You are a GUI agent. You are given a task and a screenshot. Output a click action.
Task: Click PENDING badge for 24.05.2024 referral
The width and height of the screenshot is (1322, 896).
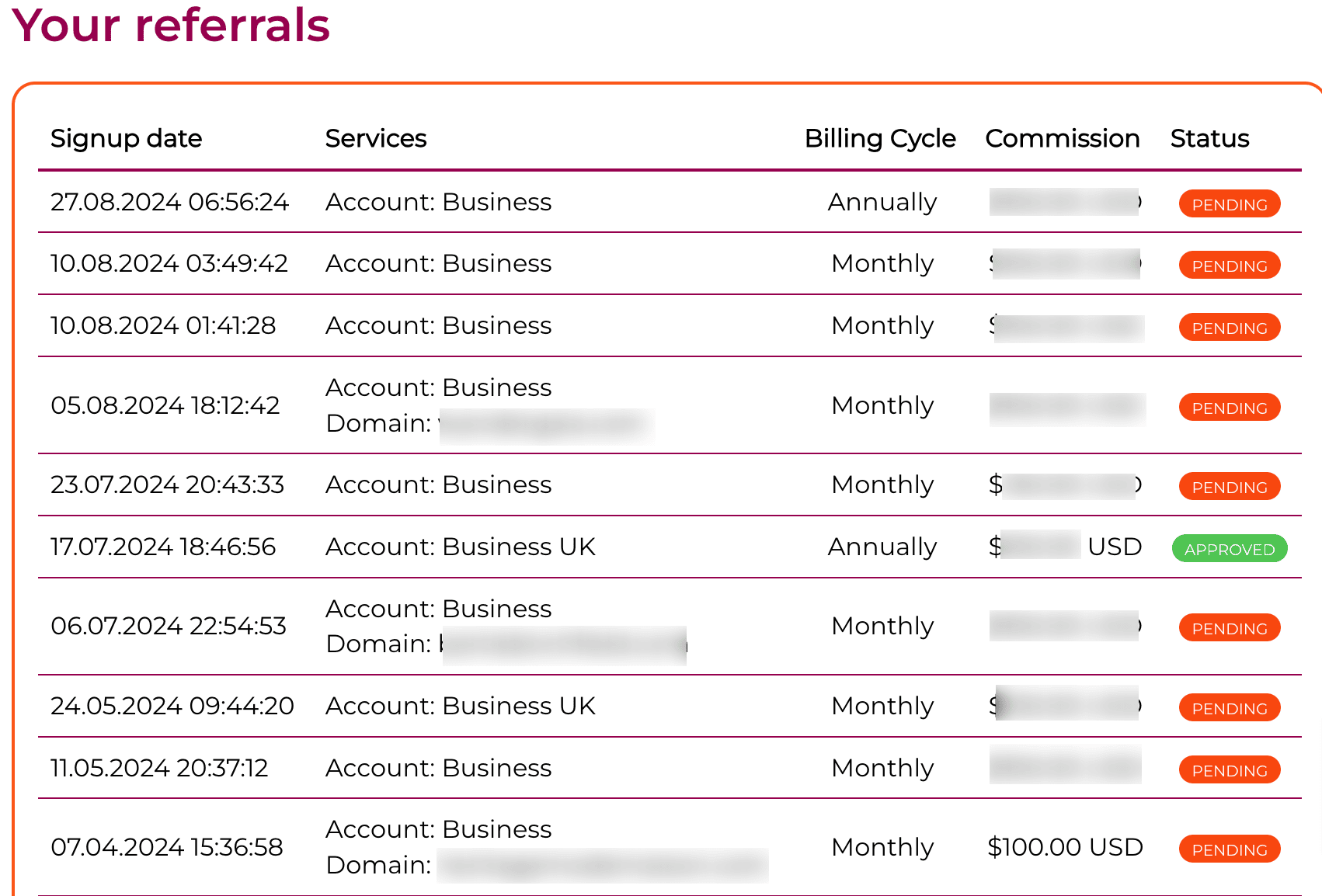[1229, 708]
